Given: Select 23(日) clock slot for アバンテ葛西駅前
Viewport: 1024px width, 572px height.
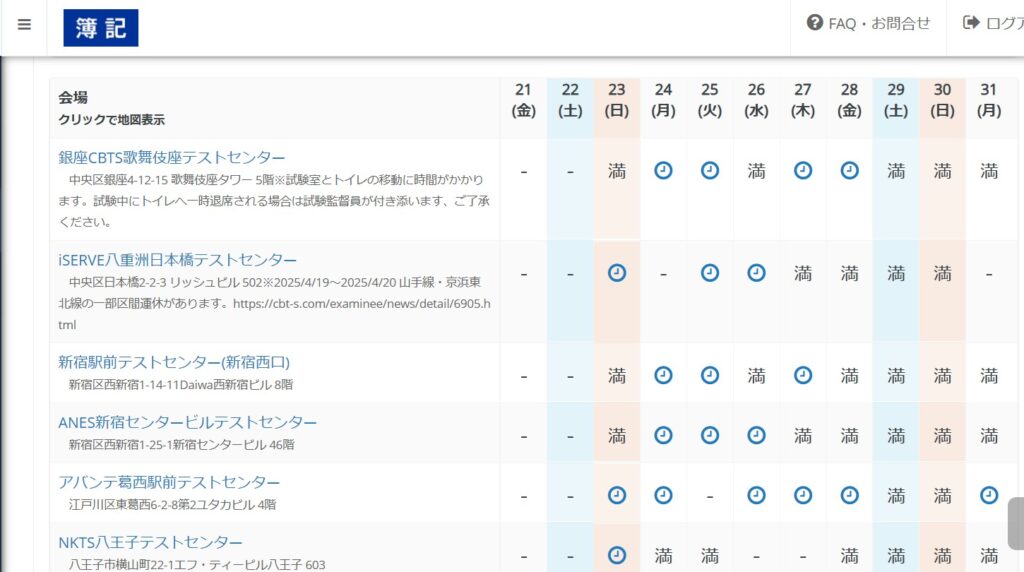Looking at the screenshot, I should click(x=616, y=496).
